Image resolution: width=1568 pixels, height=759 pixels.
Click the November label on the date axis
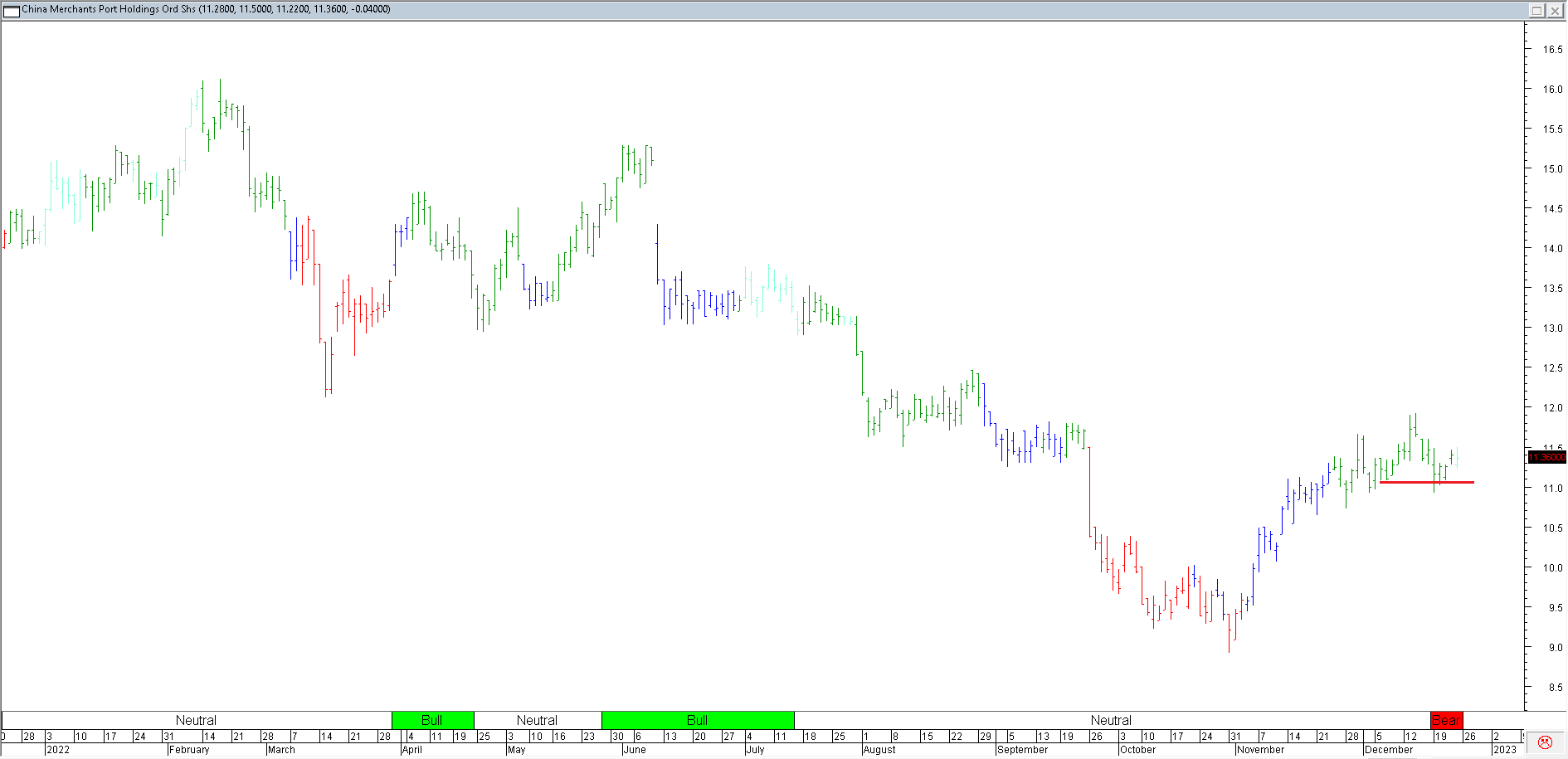tap(1260, 750)
